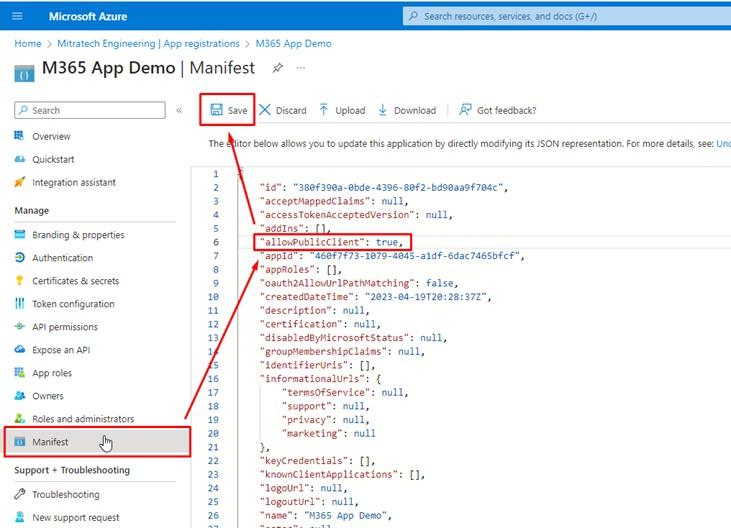Click "termsOfService" null line
The width and height of the screenshot is (731, 528).
click(x=345, y=392)
